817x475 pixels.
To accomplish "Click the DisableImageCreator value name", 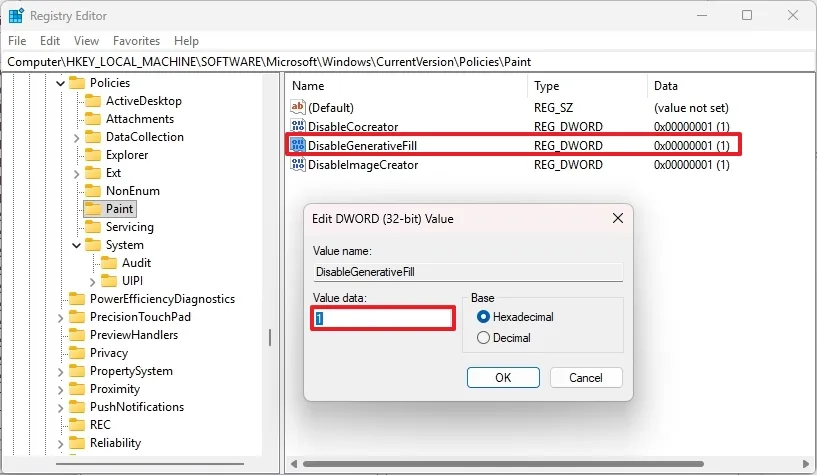I will pyautogui.click(x=363, y=165).
